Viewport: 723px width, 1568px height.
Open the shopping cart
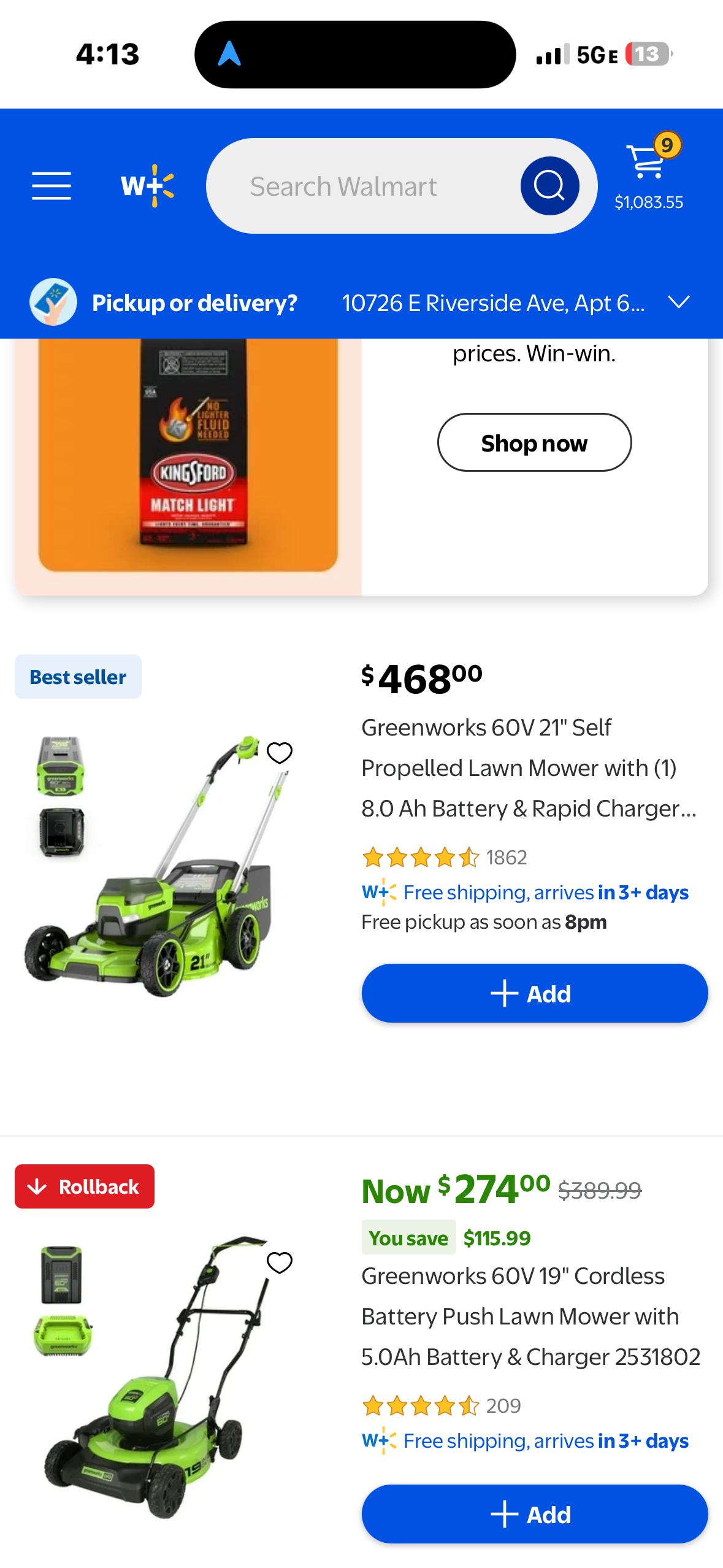coord(649,172)
